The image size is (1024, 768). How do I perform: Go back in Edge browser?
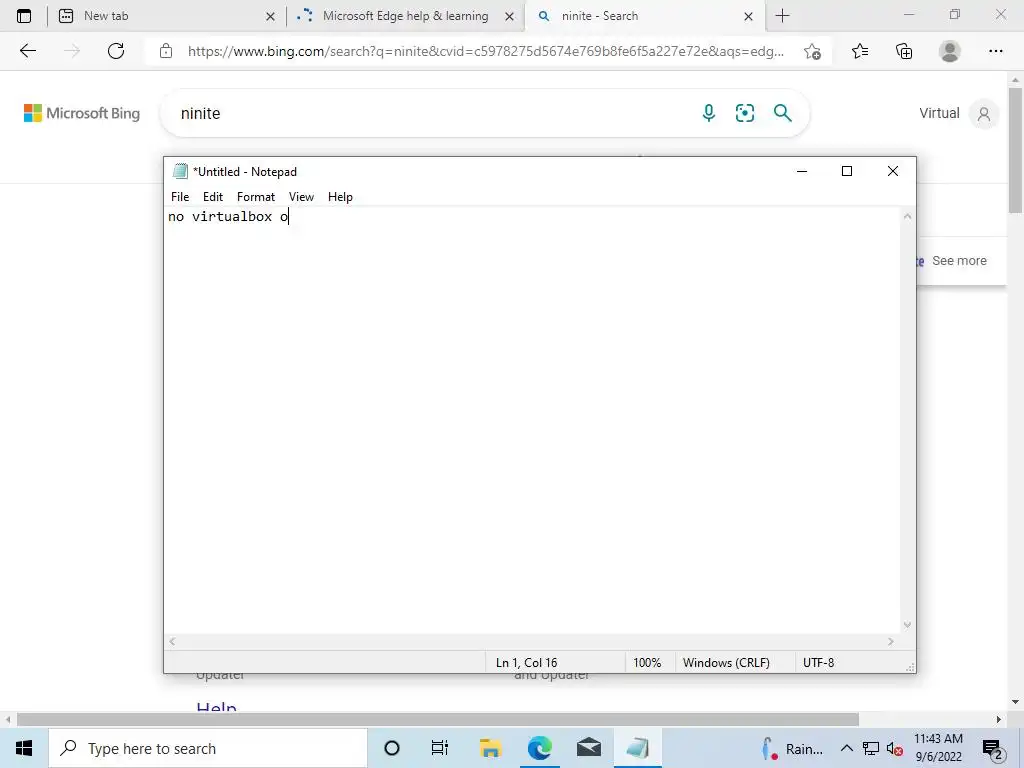(27, 51)
